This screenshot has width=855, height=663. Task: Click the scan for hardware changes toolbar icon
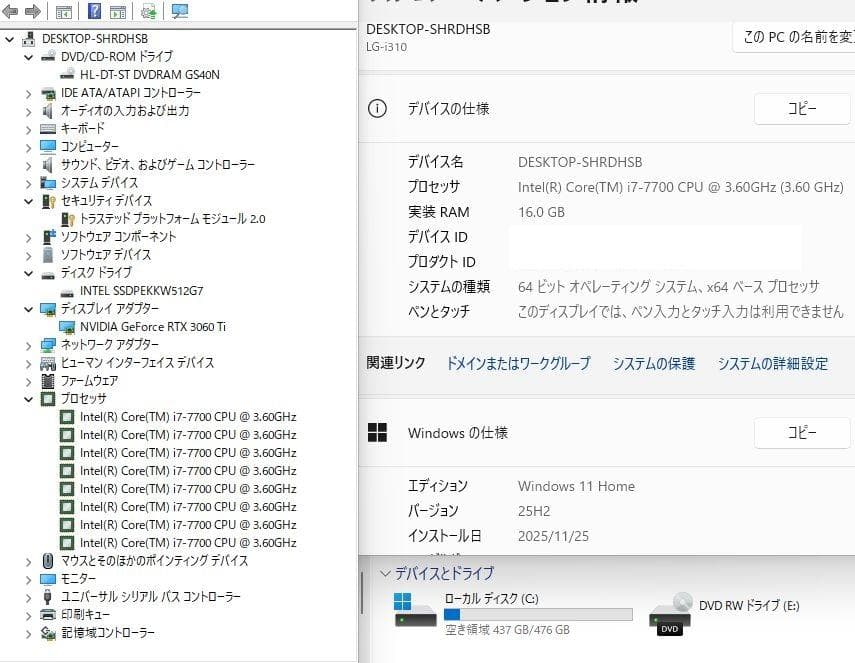tap(180, 12)
